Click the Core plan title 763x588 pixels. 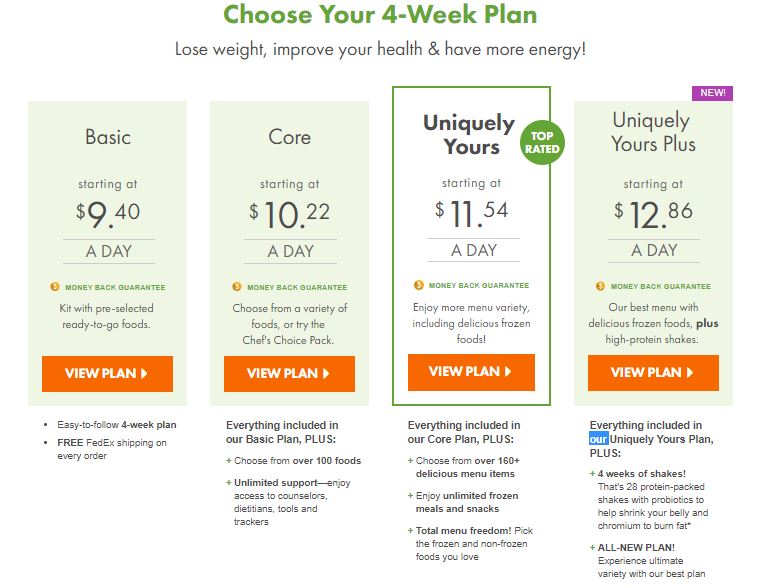click(x=290, y=137)
